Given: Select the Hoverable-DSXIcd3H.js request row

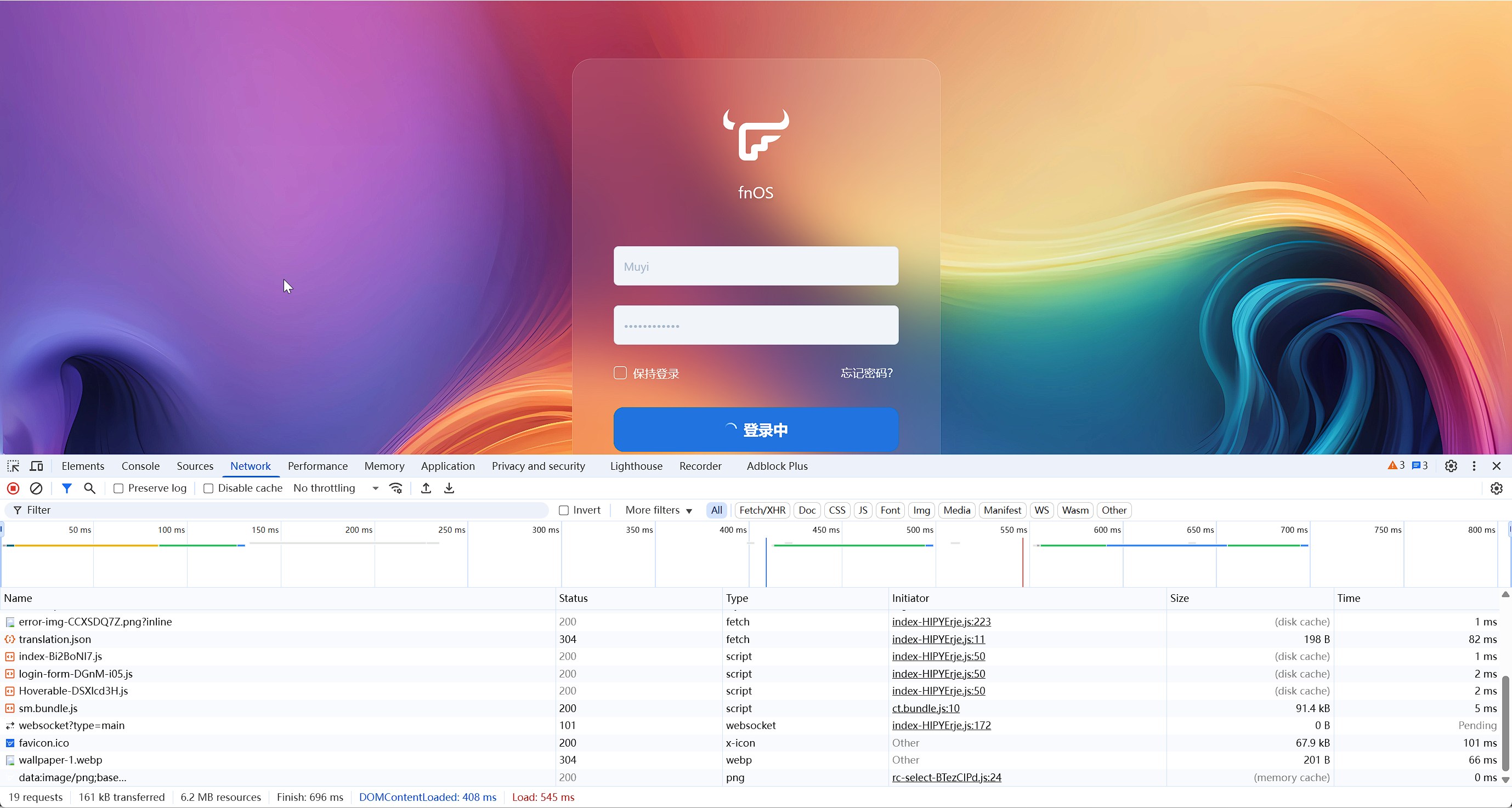Looking at the screenshot, I should tap(750, 691).
